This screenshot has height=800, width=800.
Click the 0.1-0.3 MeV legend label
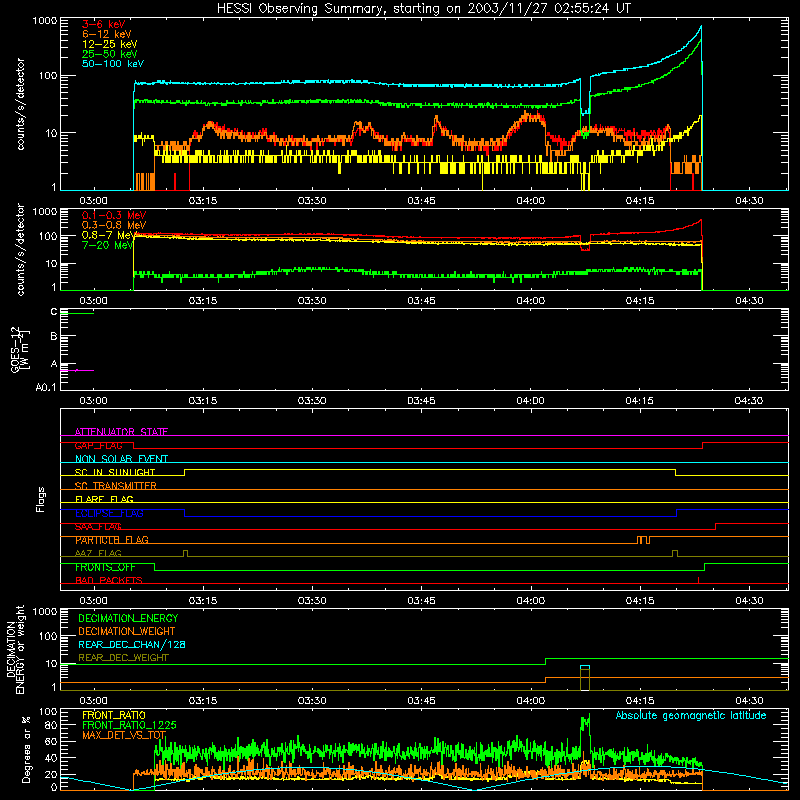[x=114, y=215]
